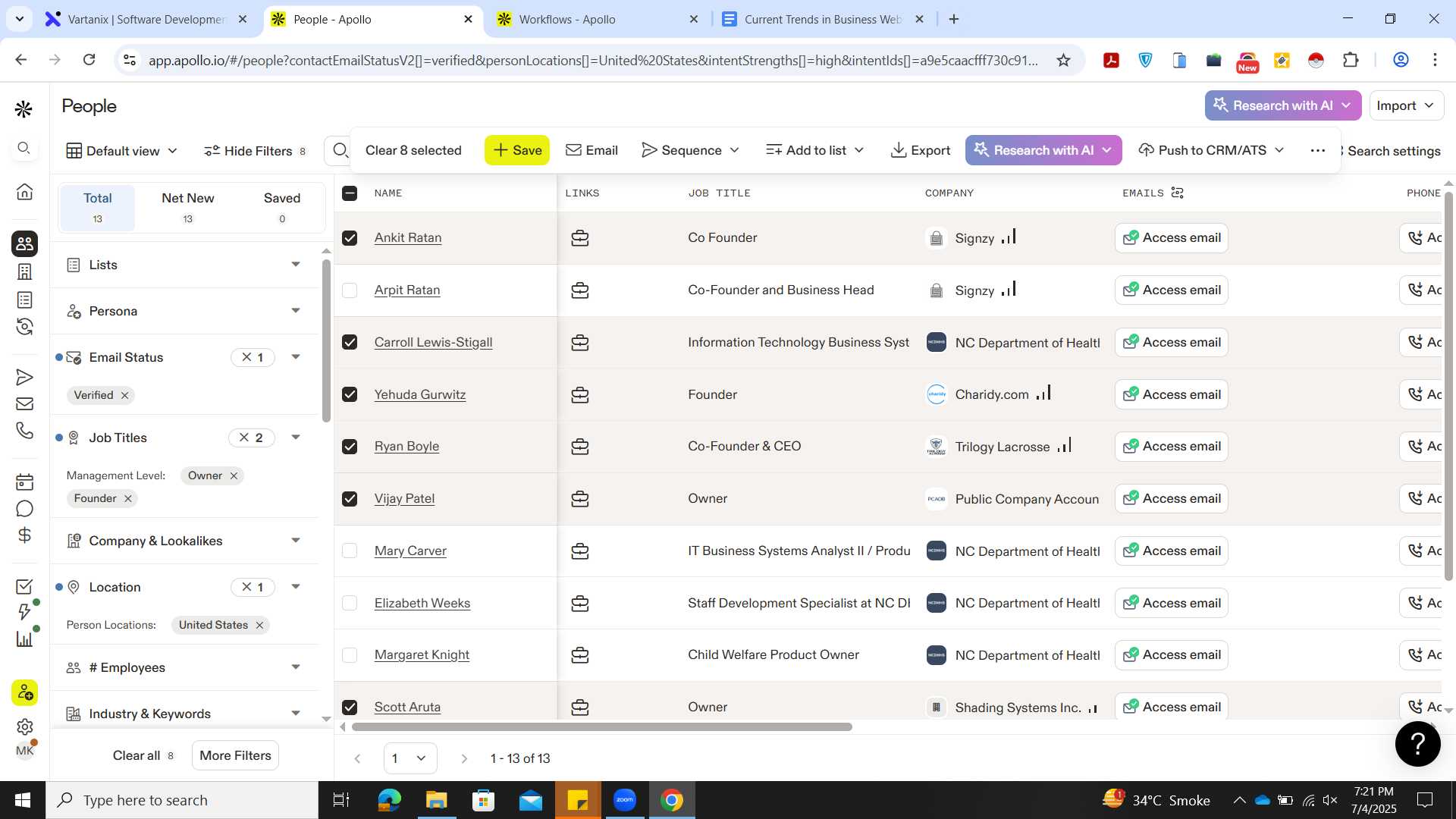
Task: Open Companies building icon in sidebar
Action: coord(24,271)
